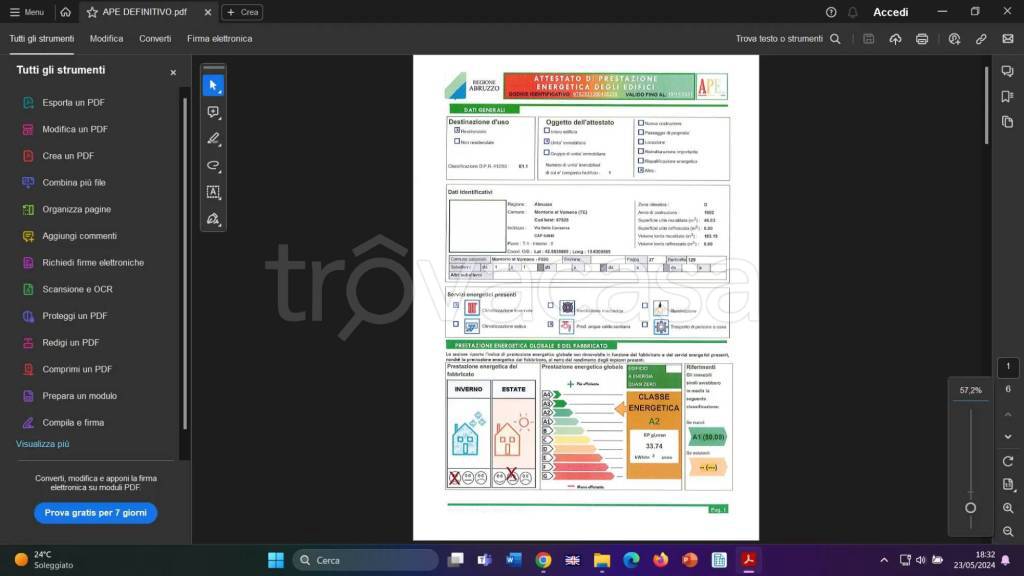
Task: Click Prova gratis per 7 giorni
Action: tap(95, 513)
